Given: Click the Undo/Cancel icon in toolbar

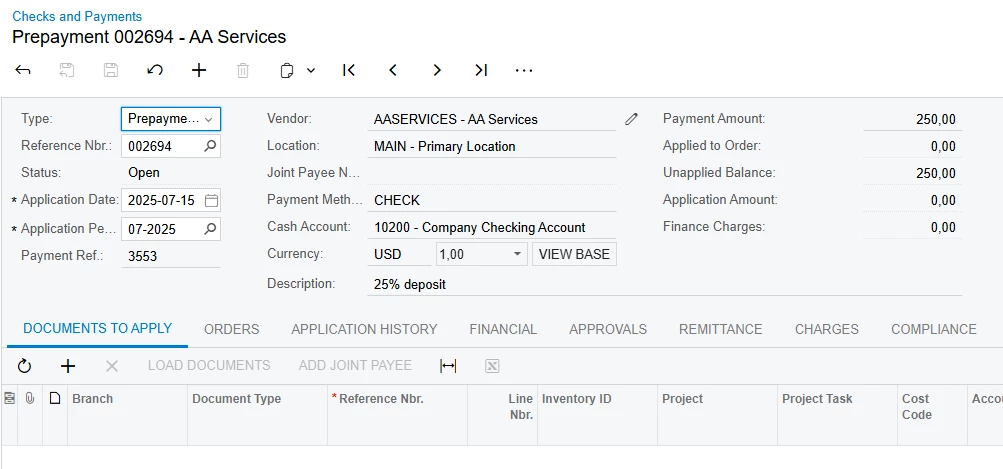Looking at the screenshot, I should (155, 70).
